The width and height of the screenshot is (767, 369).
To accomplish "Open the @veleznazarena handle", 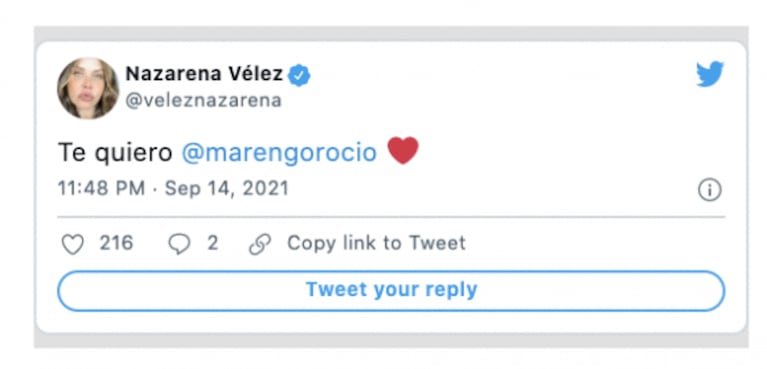I will tap(203, 100).
